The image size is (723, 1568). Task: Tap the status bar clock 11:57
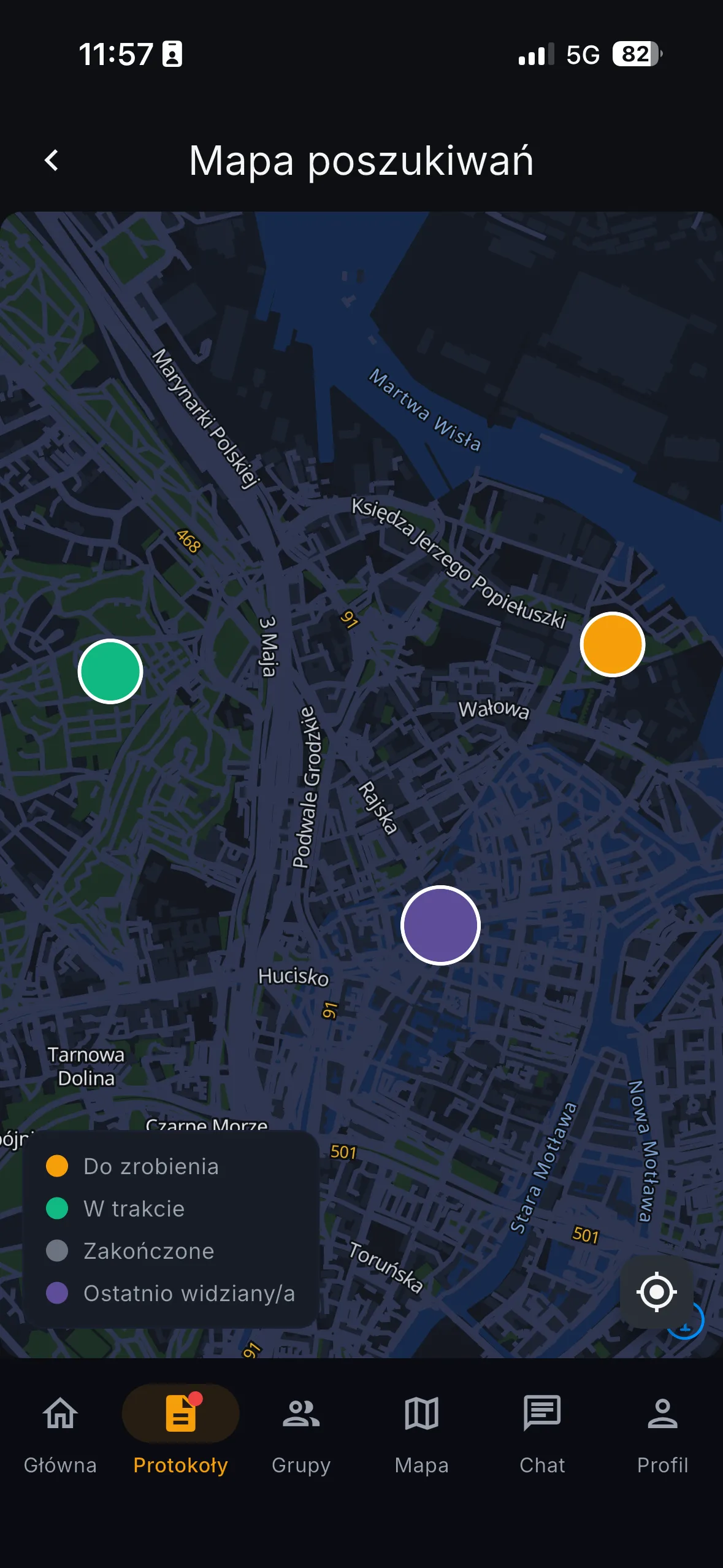tap(116, 54)
